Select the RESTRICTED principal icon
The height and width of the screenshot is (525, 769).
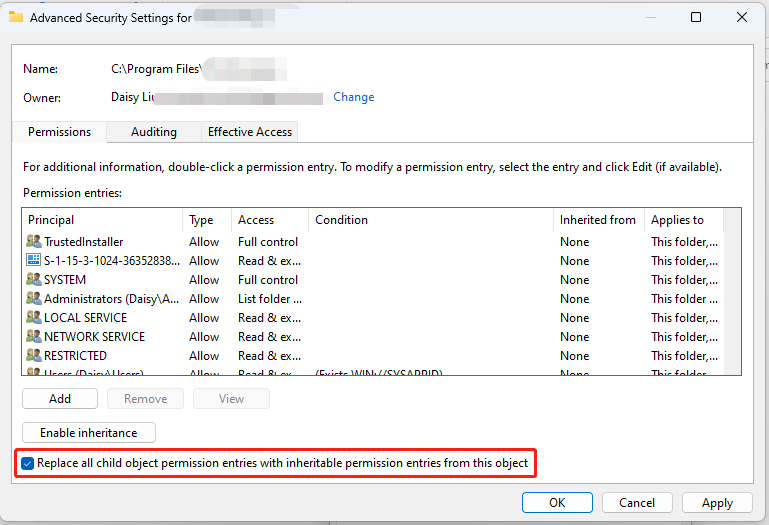[x=34, y=356]
